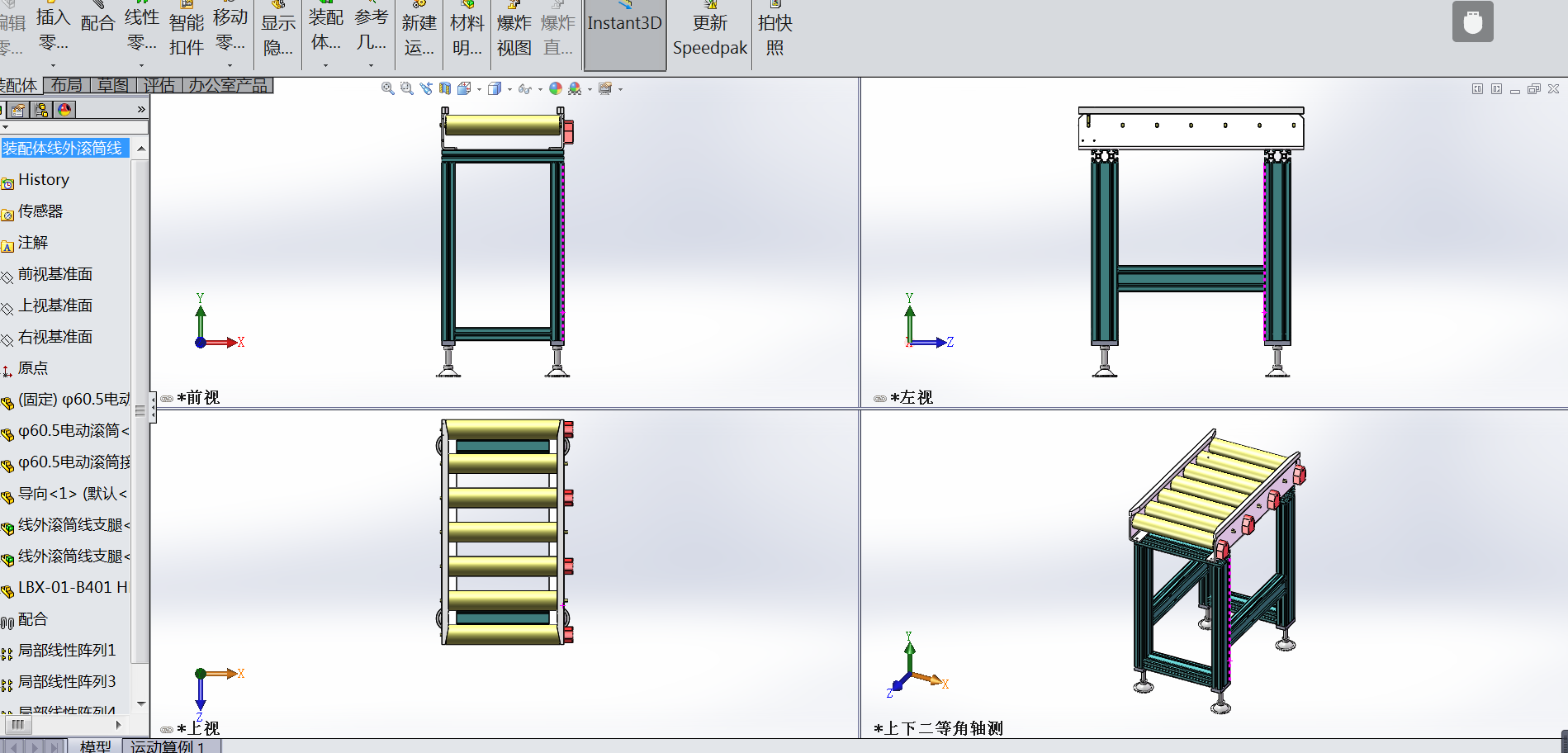1568x753 pixels.
Task: Click the View Settings monitor icon
Action: click(605, 88)
